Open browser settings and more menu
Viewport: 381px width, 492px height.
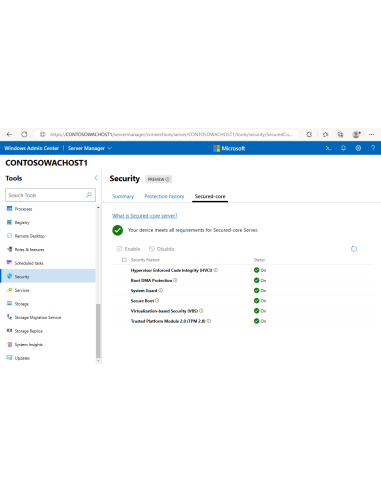coord(371,134)
